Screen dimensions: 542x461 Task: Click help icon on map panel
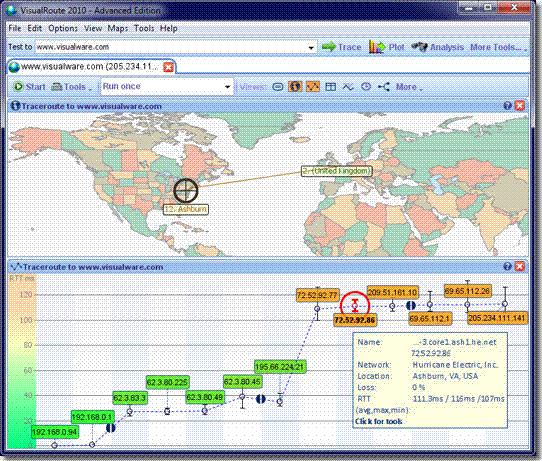click(507, 106)
